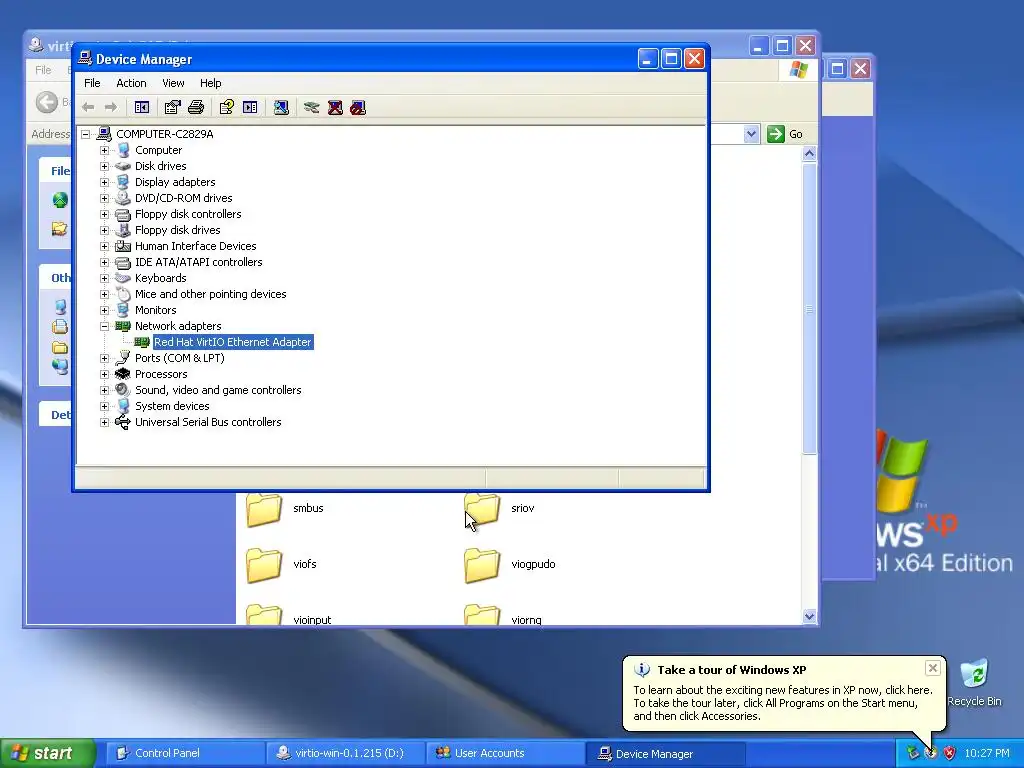Toggle the Show/Hide Console Tree toolbar icon
Viewport: 1024px width, 768px height.
pyautogui.click(x=142, y=107)
